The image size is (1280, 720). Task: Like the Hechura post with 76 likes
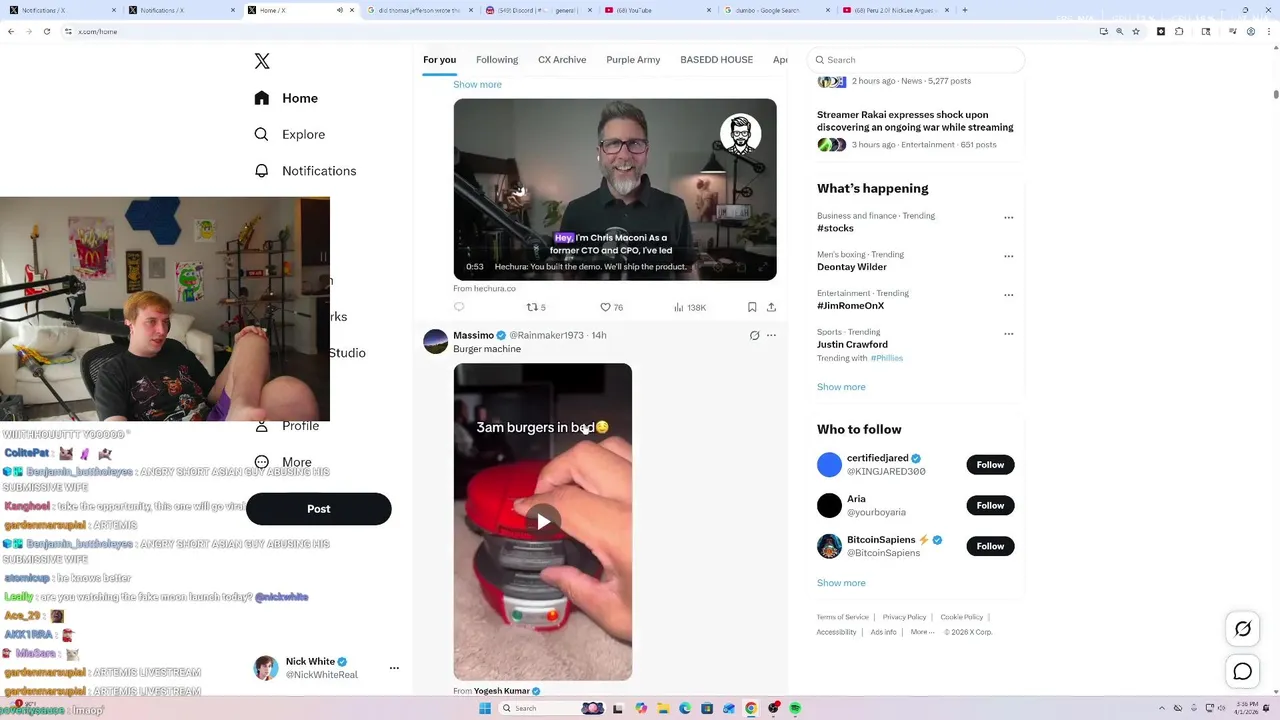coord(611,307)
